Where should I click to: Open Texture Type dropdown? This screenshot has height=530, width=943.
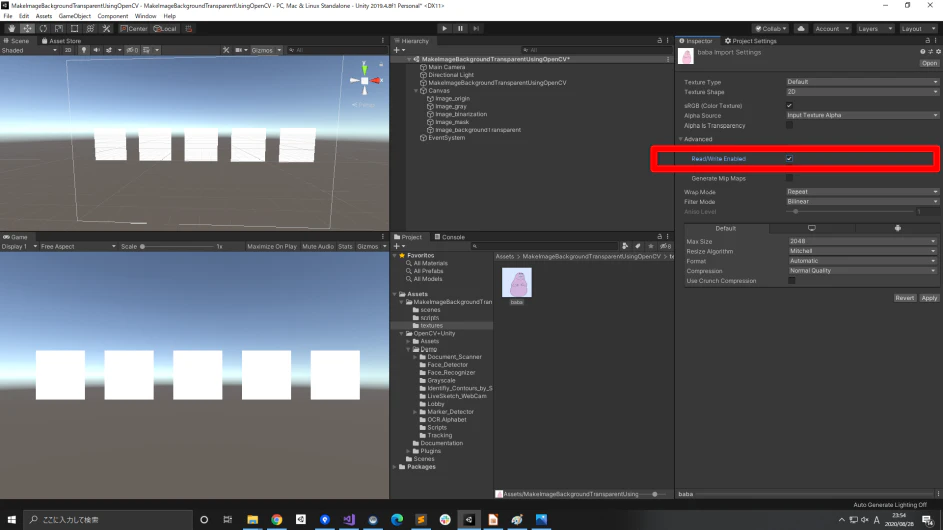(x=862, y=82)
